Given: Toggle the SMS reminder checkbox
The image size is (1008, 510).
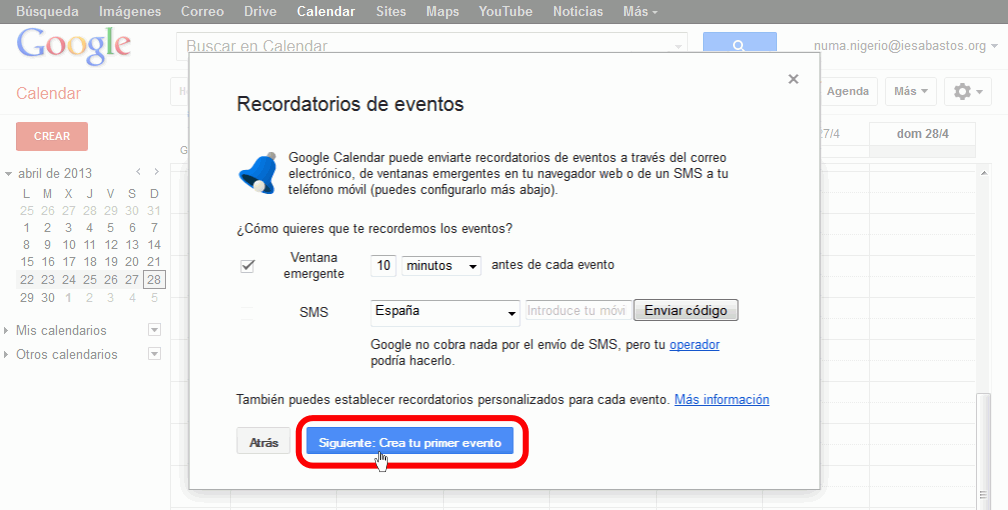Looking at the screenshot, I should point(248,313).
